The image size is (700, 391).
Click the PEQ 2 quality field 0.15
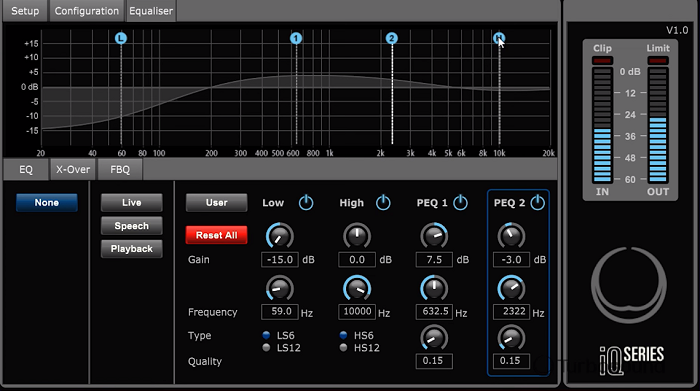tap(512, 361)
